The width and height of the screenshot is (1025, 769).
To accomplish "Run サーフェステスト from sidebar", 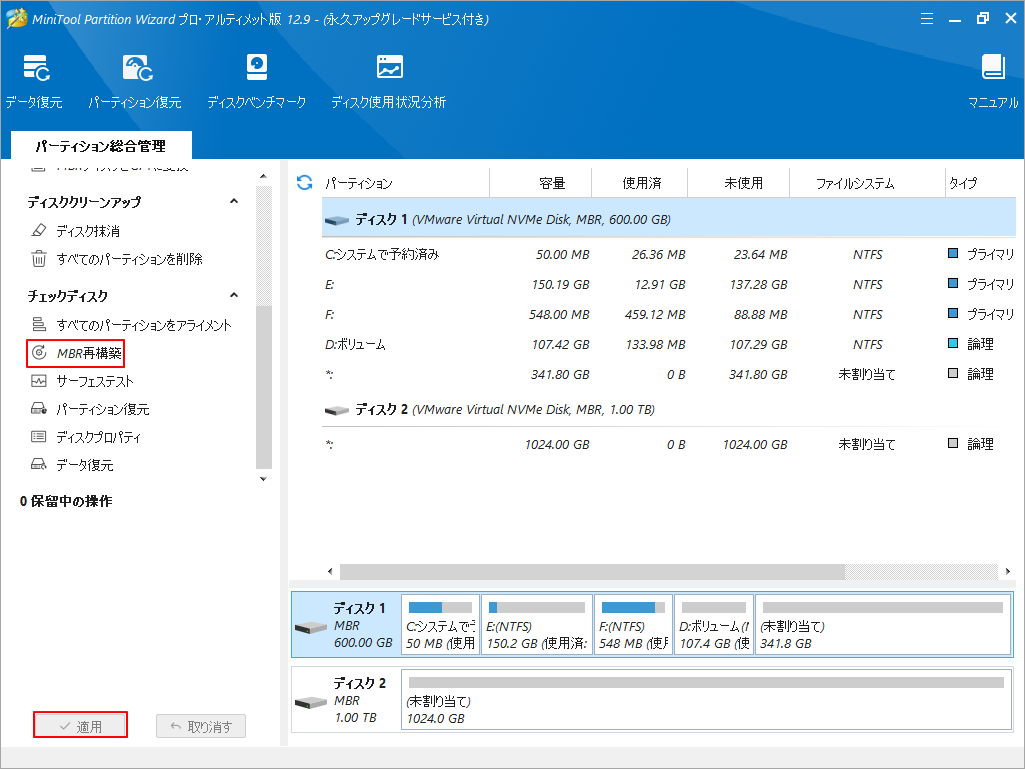I will [x=82, y=381].
